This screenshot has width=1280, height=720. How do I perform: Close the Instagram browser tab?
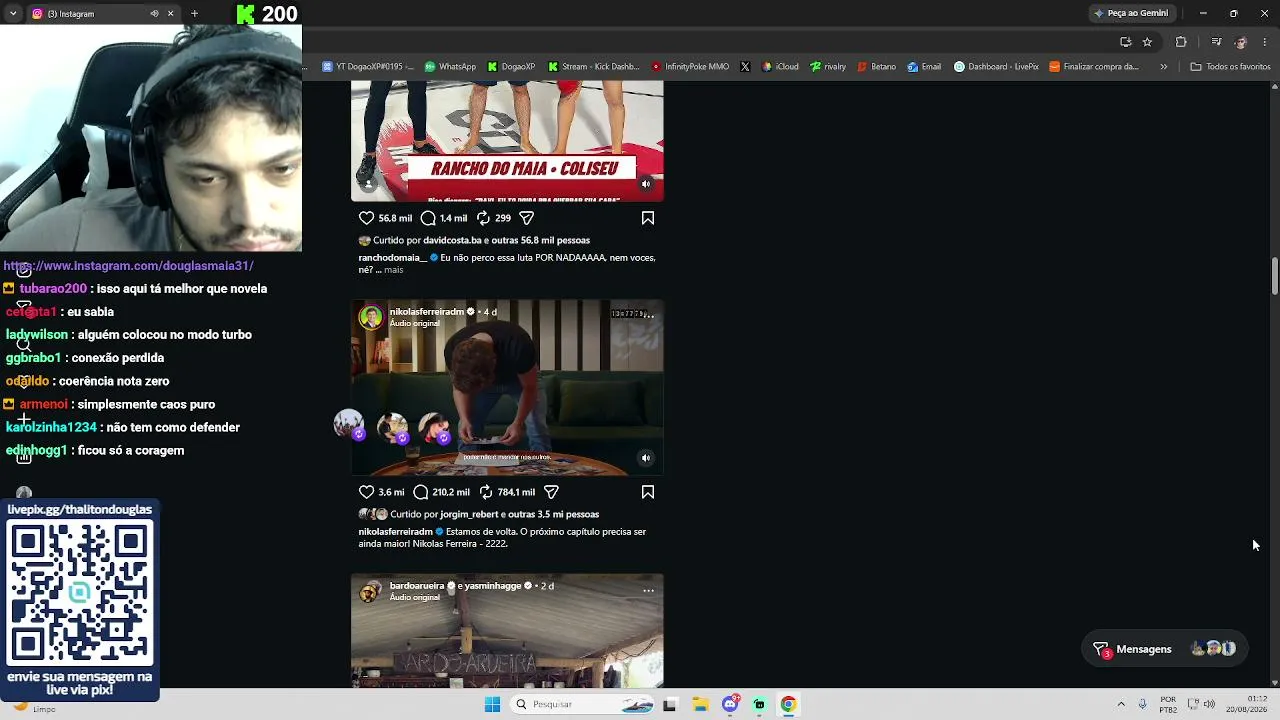pos(170,14)
